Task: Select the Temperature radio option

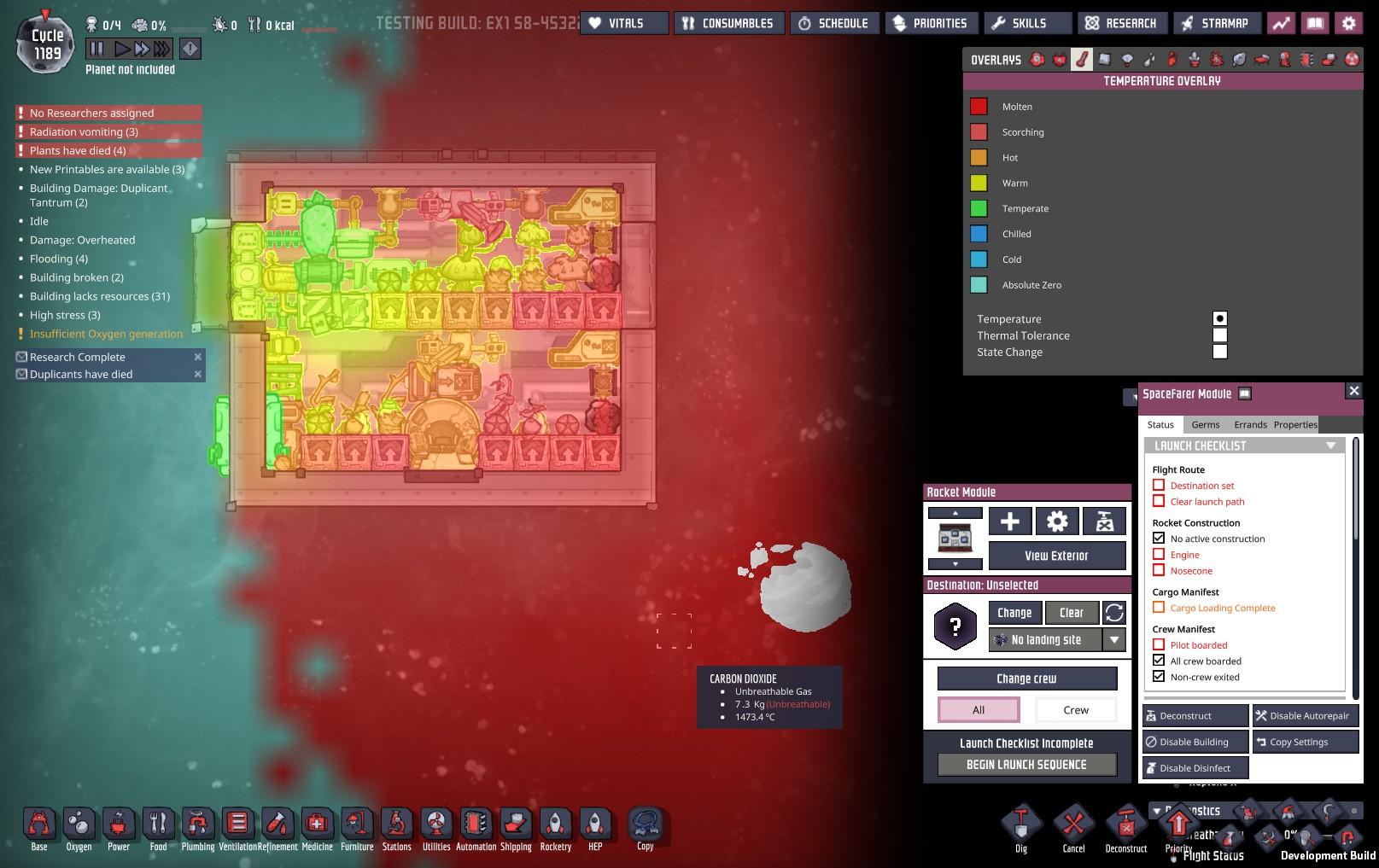Action: click(x=1219, y=318)
